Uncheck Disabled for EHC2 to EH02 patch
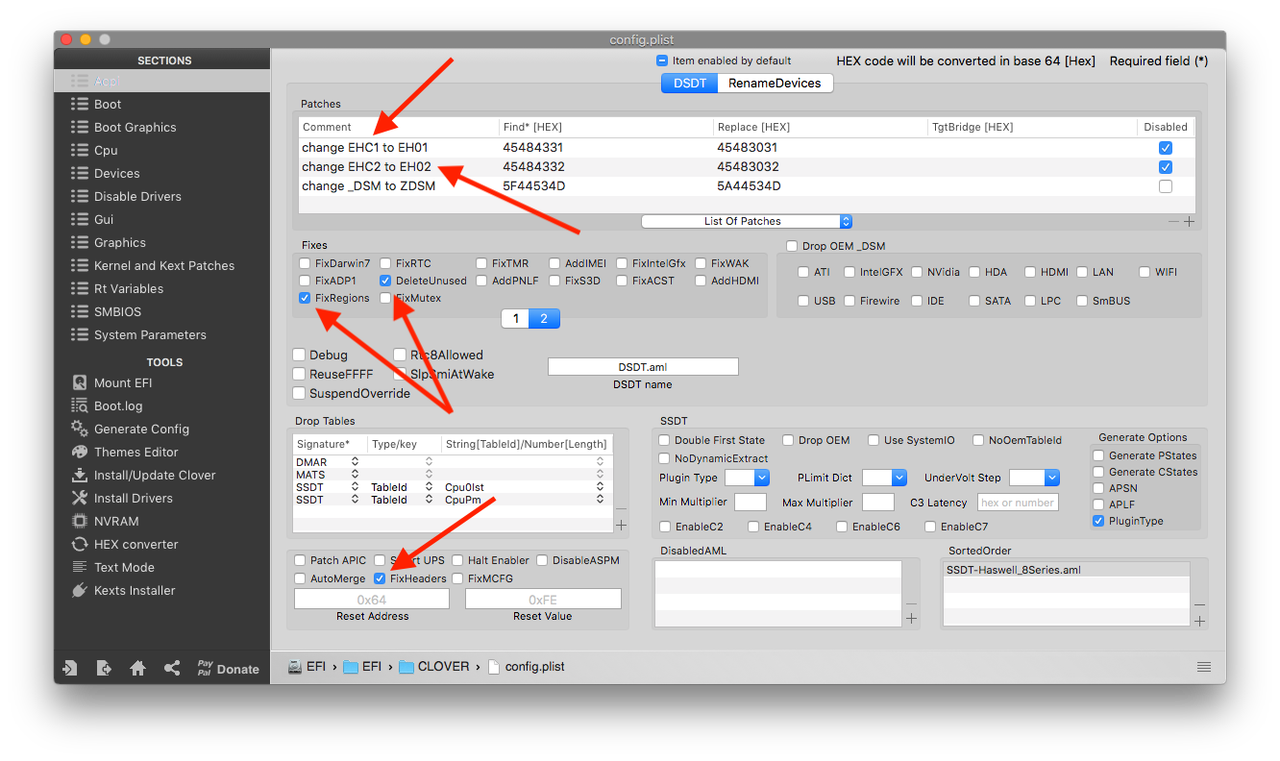The image size is (1280, 761). click(x=1165, y=167)
